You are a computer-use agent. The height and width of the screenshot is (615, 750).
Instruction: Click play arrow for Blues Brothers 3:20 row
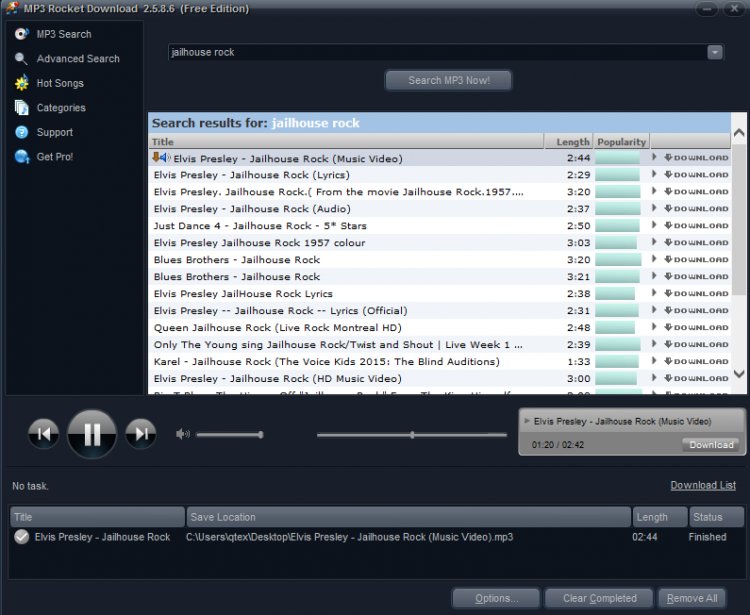pyautogui.click(x=654, y=259)
